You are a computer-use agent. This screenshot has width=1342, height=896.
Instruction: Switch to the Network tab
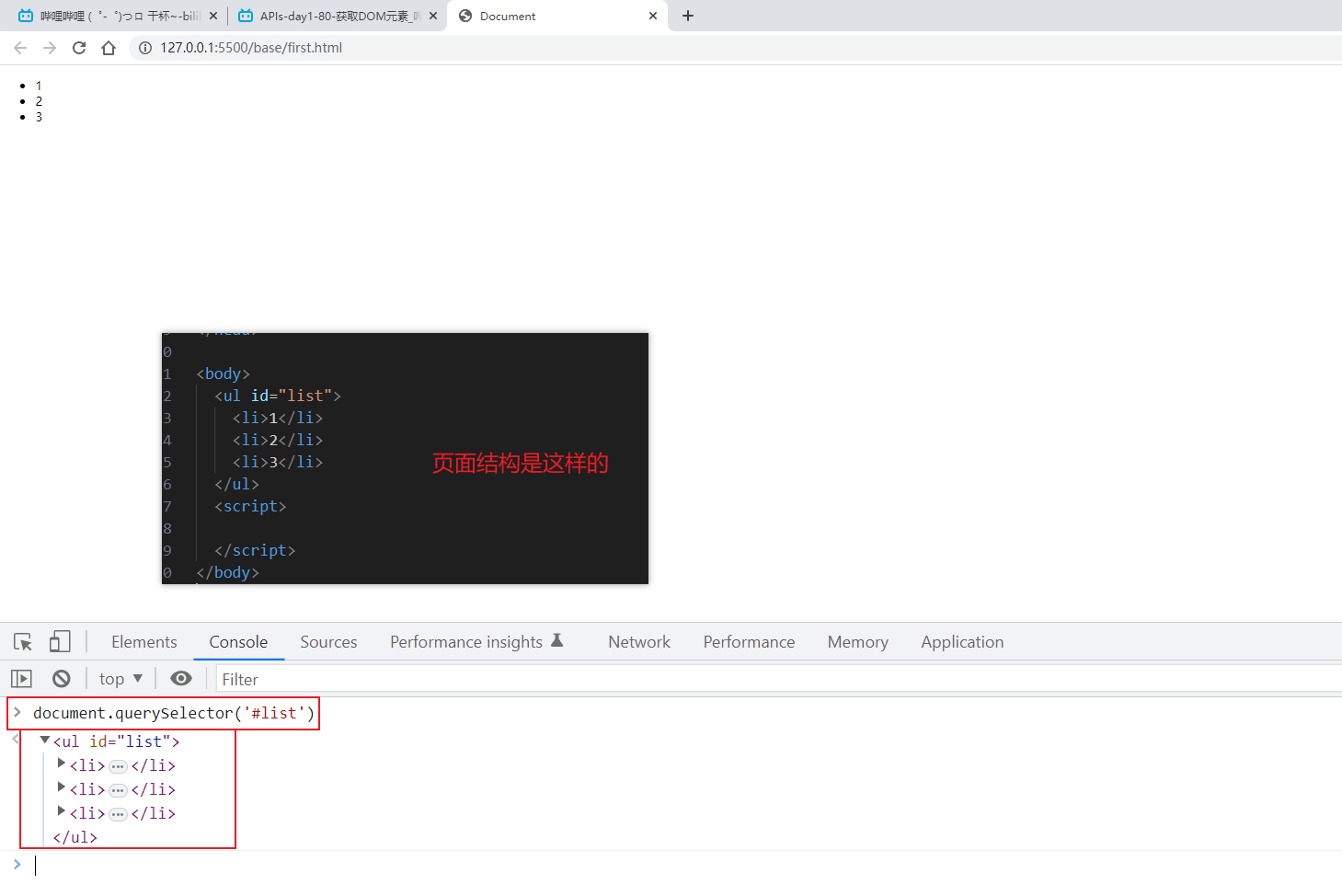638,642
